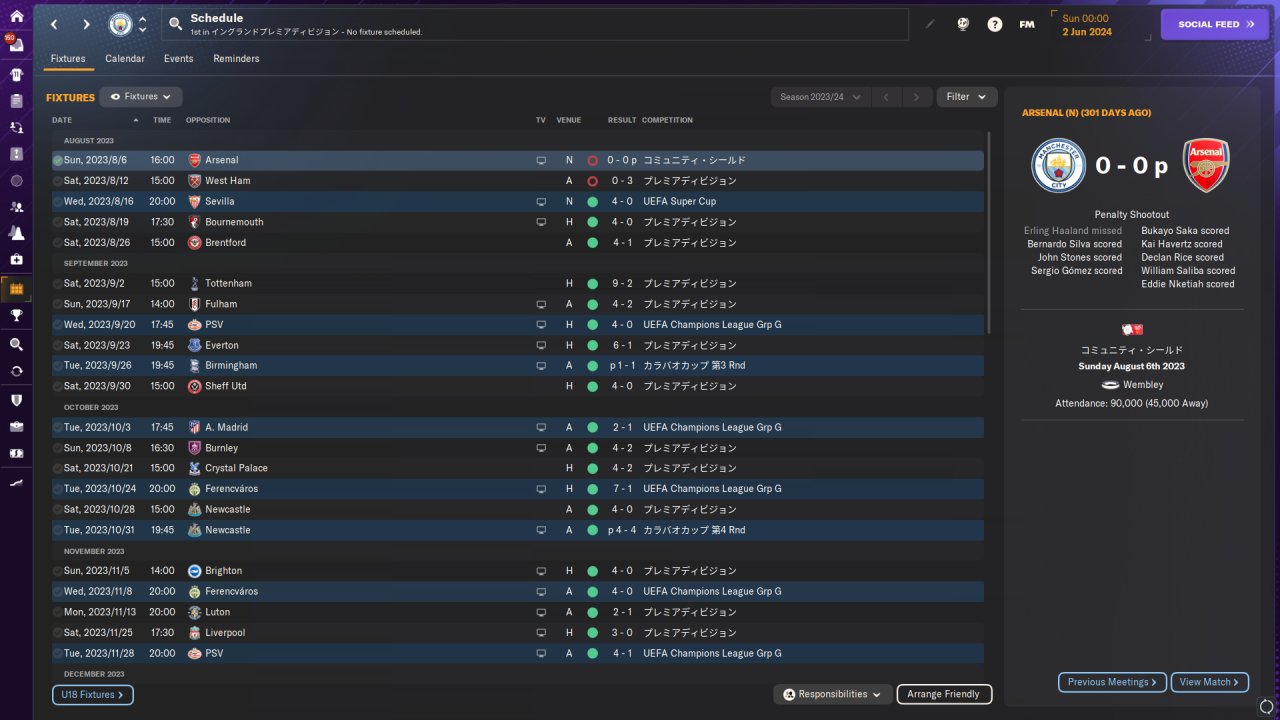Screen dimensions: 1280x720
Task: Open the Staff people icon in sidebar
Action: [x=16, y=207]
